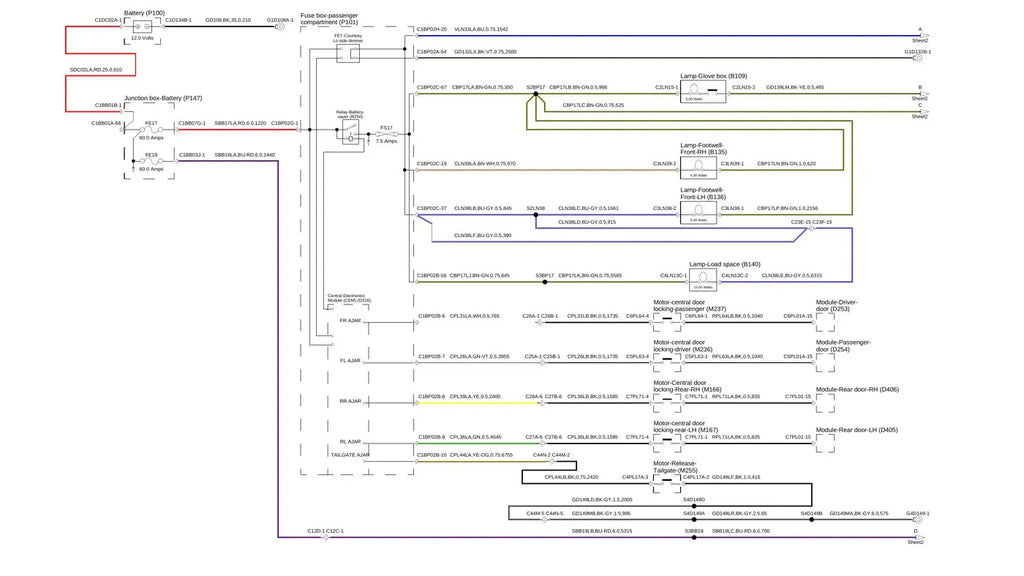The width and height of the screenshot is (1024, 576).
Task: Click the G1D108A-1 ground symbol
Action: pos(280,27)
